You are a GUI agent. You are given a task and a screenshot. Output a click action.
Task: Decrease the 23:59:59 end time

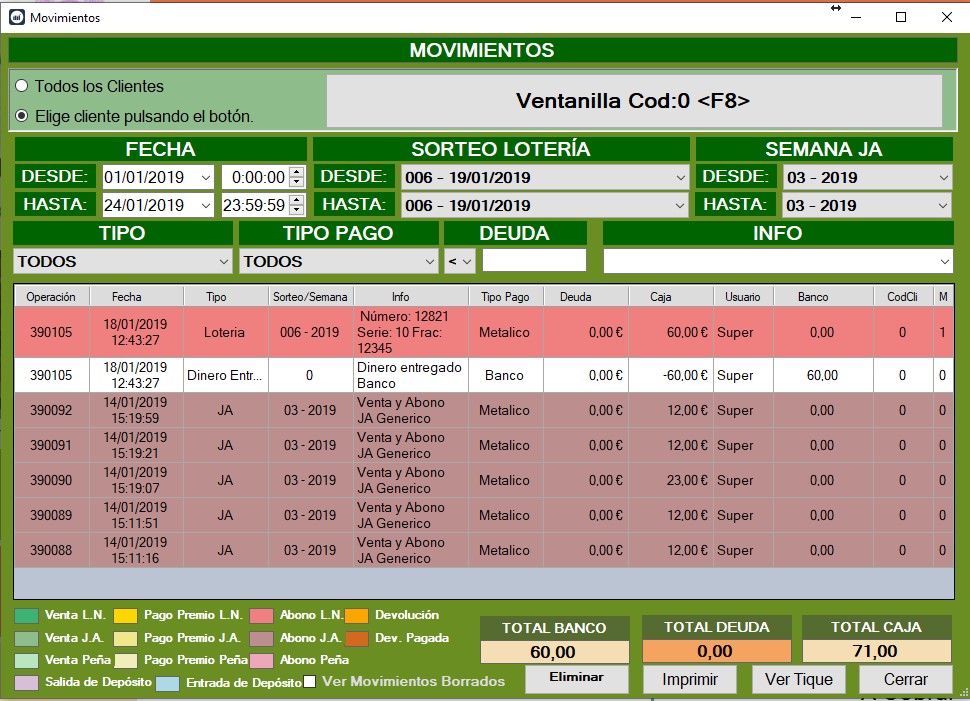[x=298, y=210]
